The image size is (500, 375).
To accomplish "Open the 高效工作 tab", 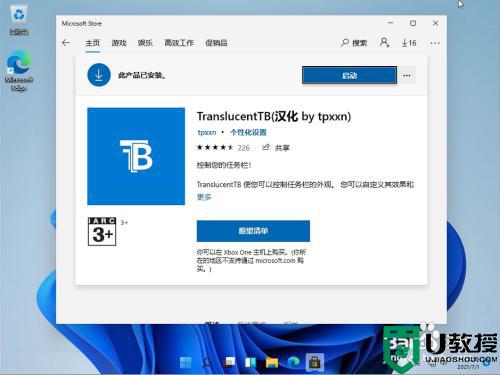I will click(179, 43).
